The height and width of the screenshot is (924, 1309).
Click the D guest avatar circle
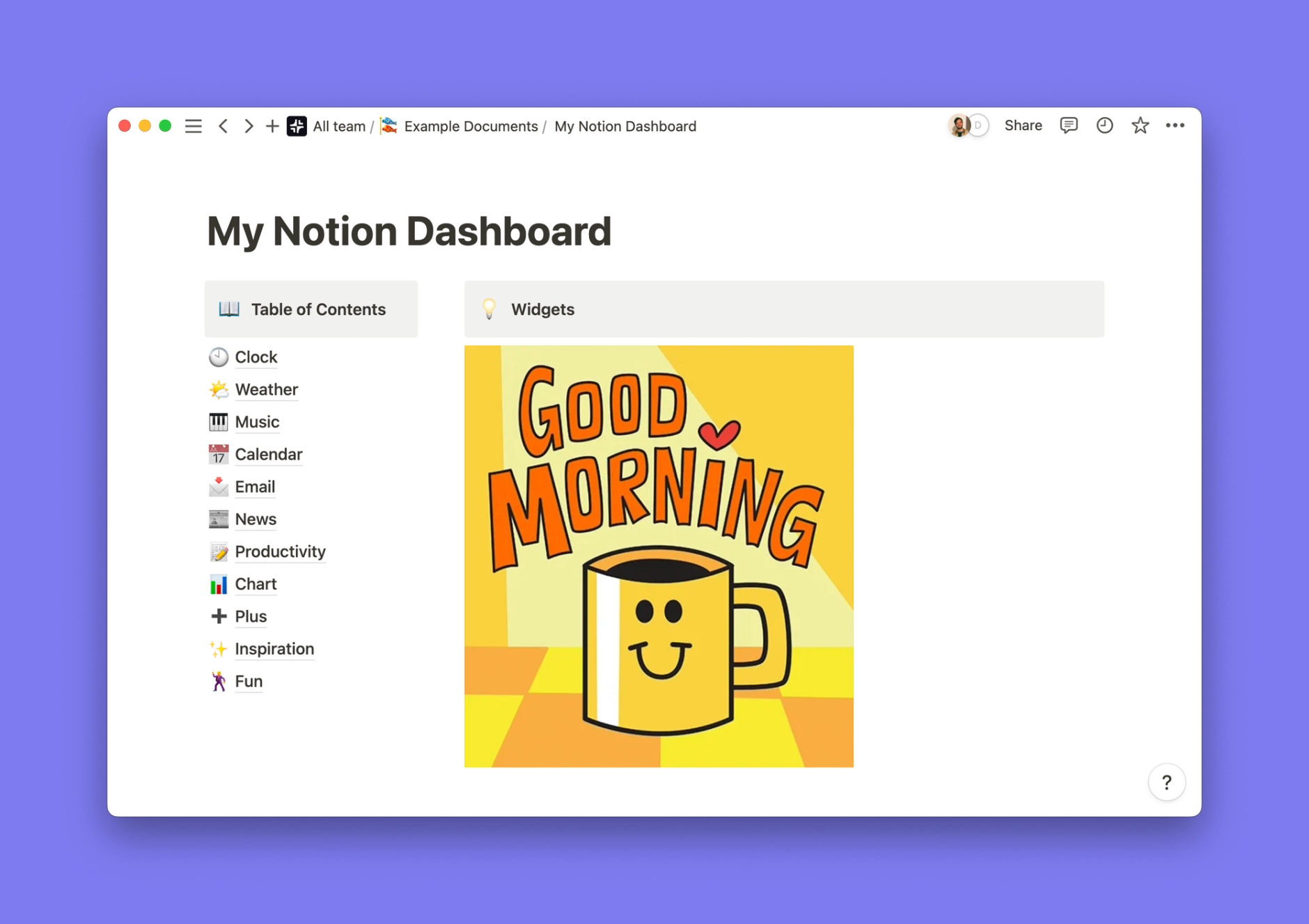pyautogui.click(x=979, y=126)
